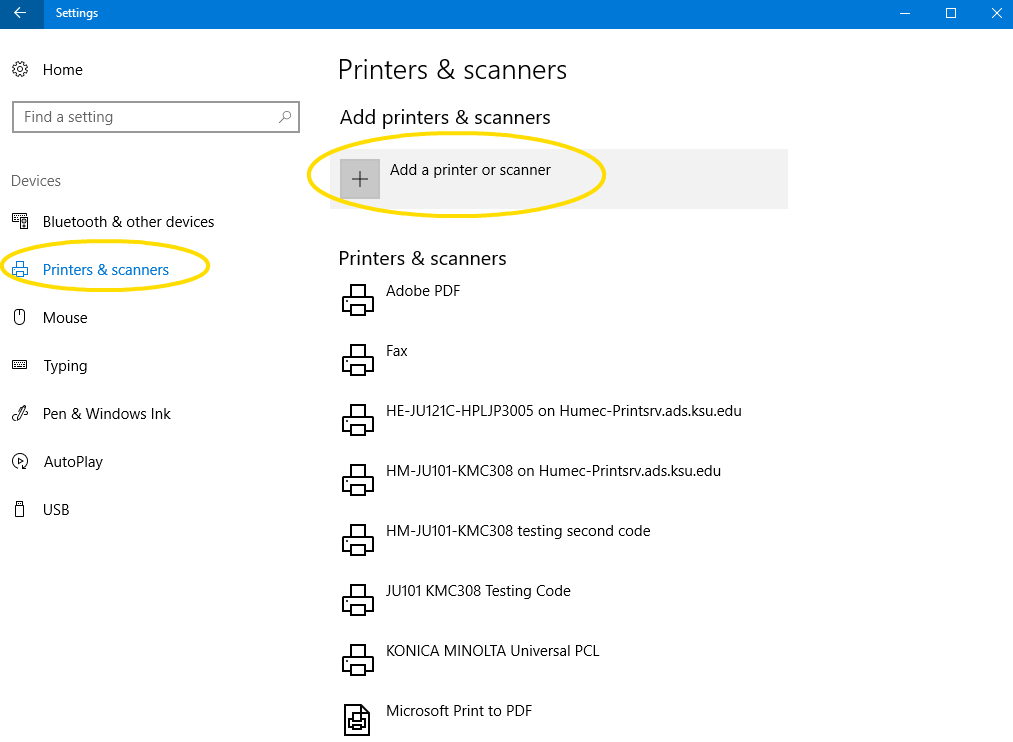Select HM-JU101-KMC308 on Humec-Printsrv printer
This screenshot has width=1013, height=742.
553,471
